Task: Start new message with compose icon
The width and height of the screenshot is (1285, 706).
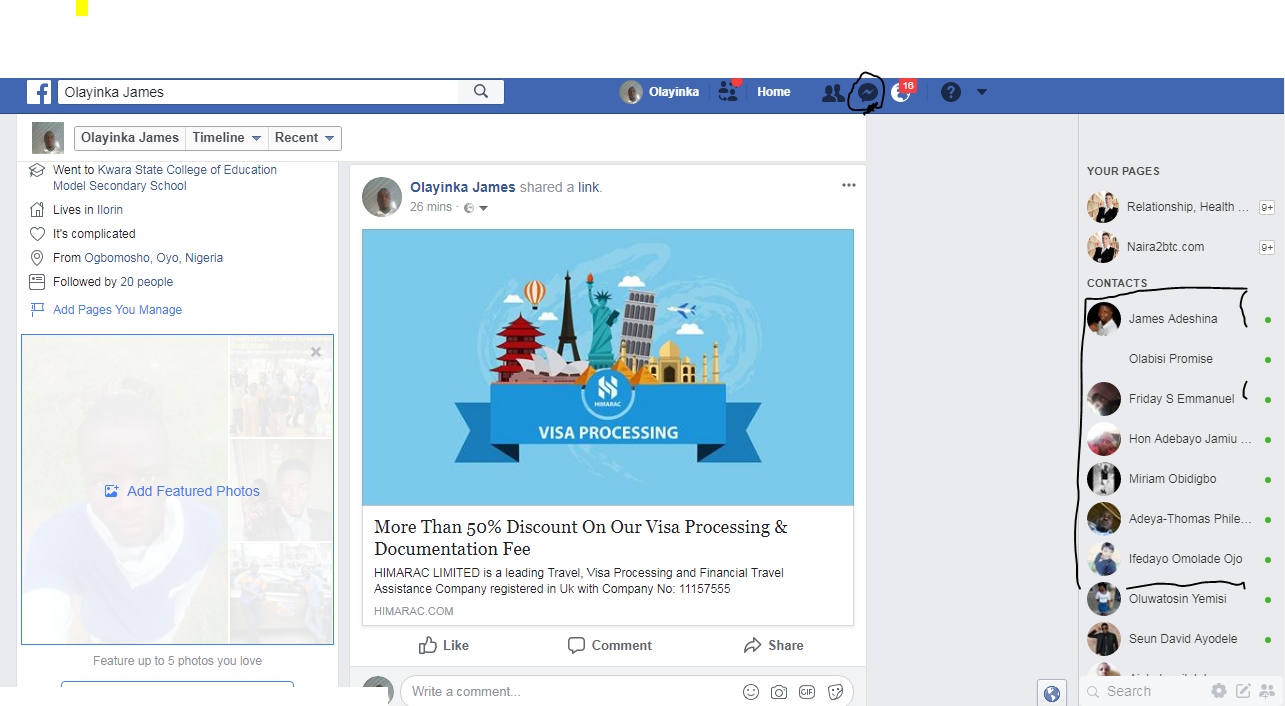Action: [x=1243, y=691]
